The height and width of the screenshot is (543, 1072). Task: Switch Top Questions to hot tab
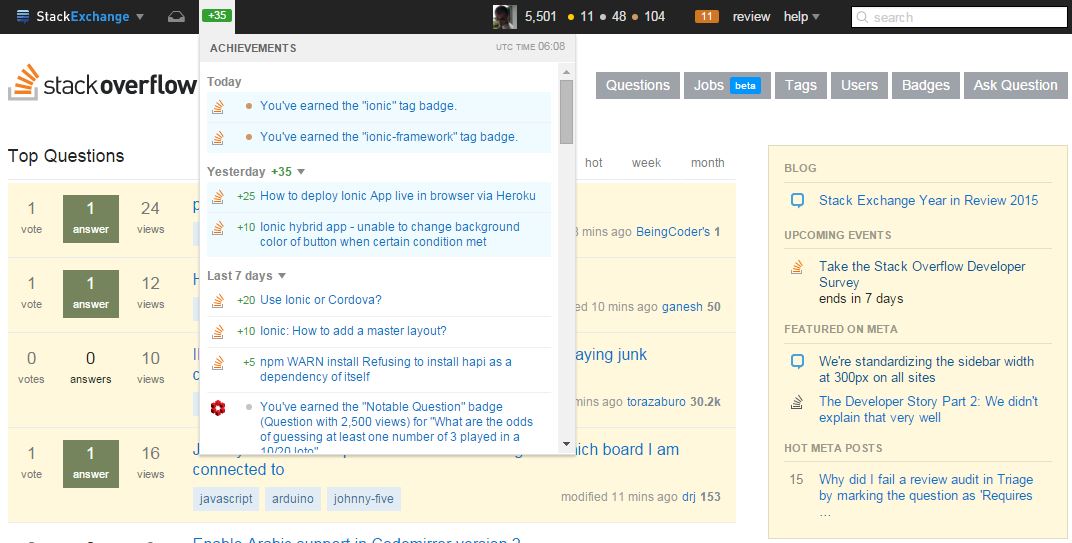pyautogui.click(x=594, y=163)
